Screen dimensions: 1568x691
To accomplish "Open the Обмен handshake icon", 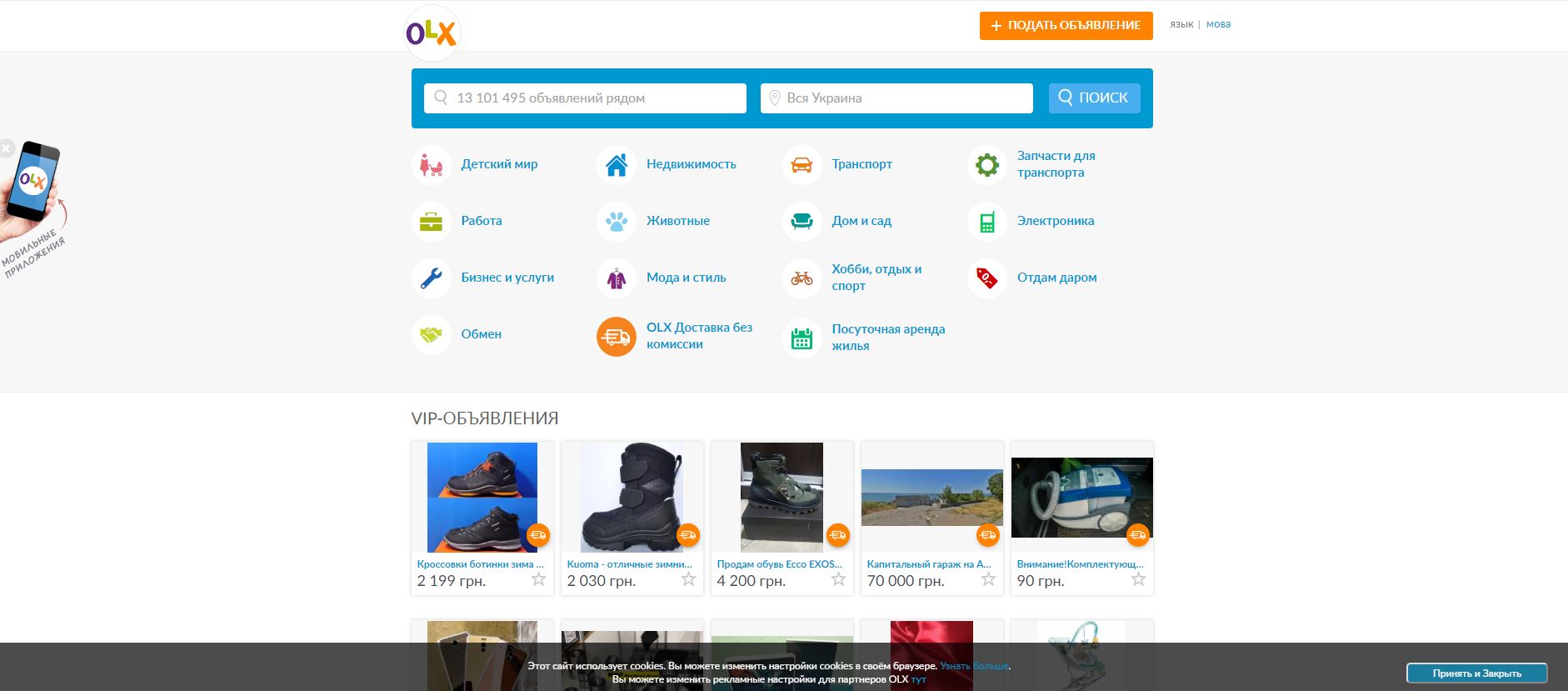I will click(432, 335).
